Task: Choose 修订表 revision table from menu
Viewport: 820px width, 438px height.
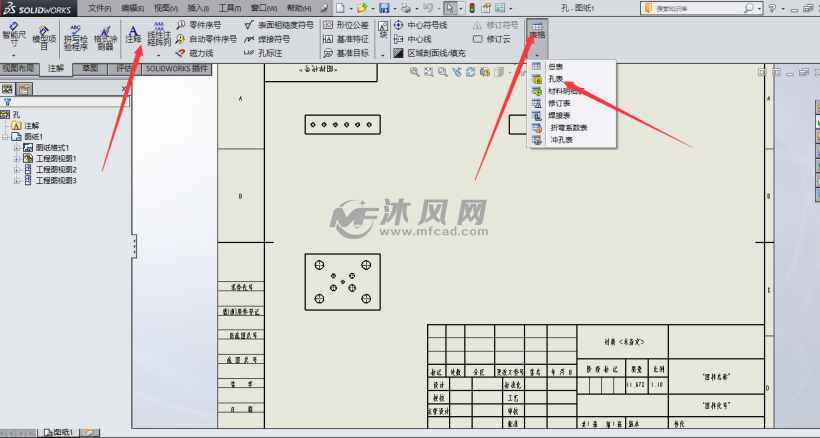Action: 572,103
